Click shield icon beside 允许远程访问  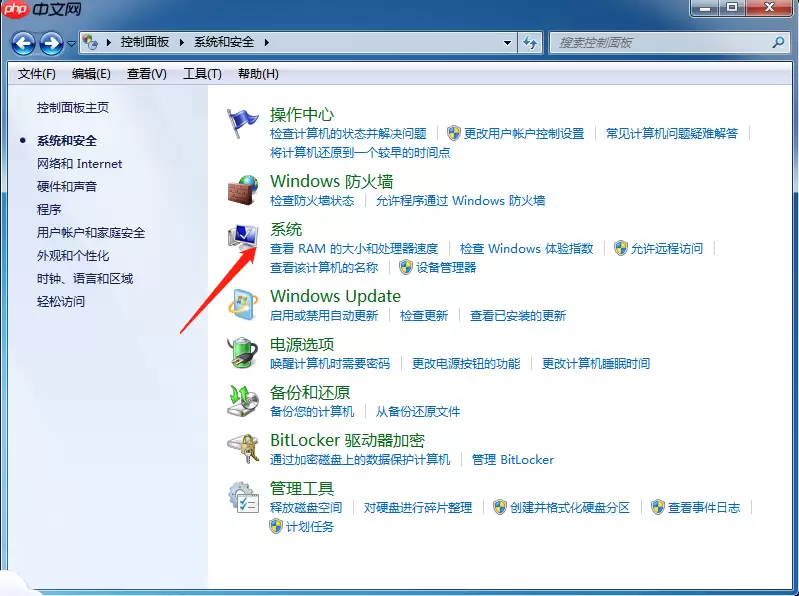tap(621, 249)
